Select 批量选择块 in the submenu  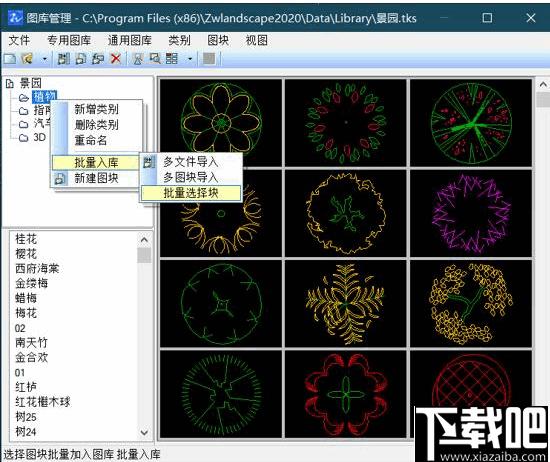(x=191, y=193)
